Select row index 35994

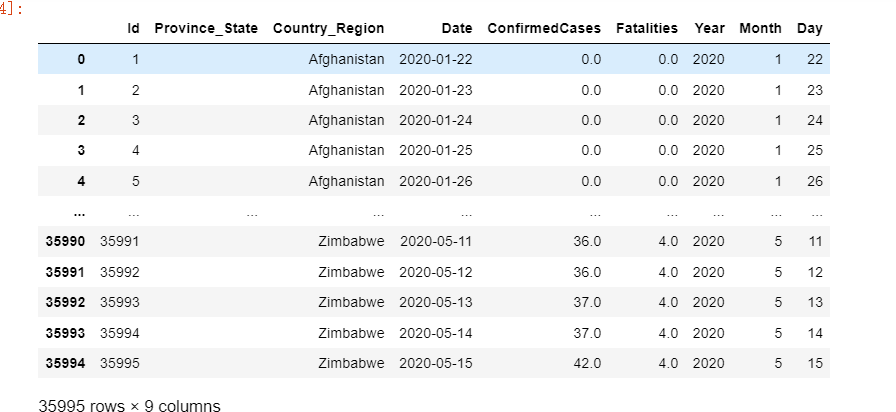tap(65, 363)
